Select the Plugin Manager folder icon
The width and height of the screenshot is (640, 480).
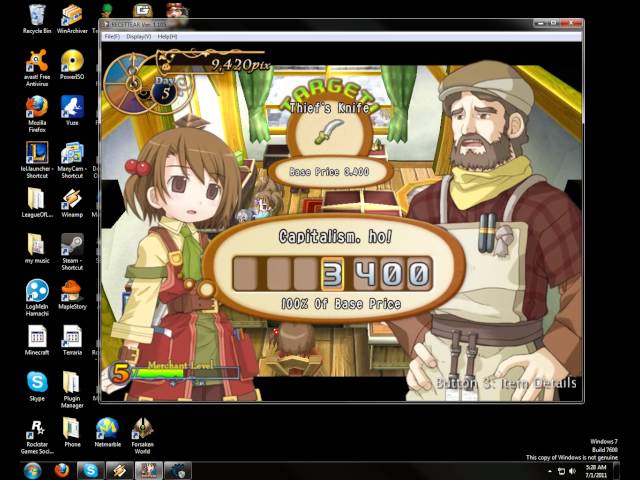click(x=72, y=390)
